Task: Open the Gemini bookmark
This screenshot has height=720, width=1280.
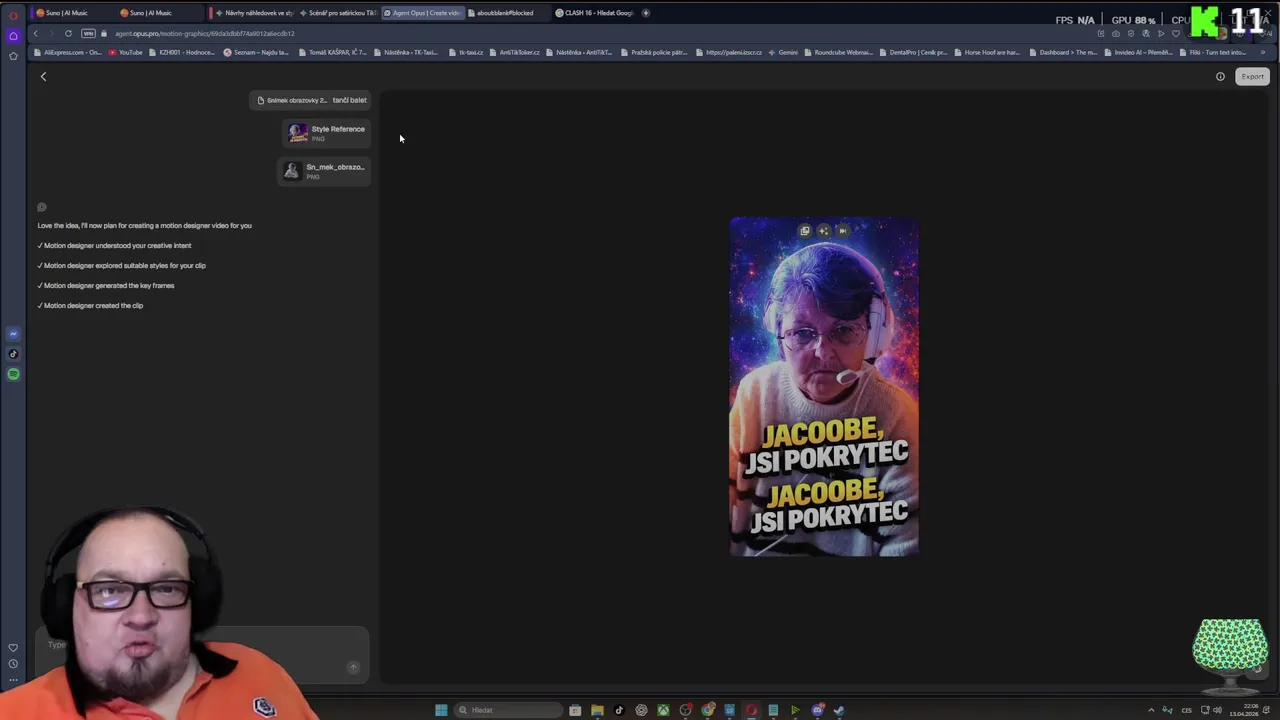Action: coord(784,52)
